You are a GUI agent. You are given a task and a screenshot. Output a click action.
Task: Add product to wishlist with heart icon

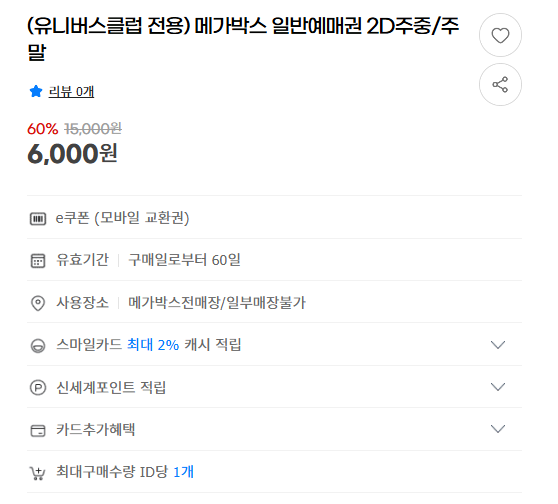click(x=500, y=35)
